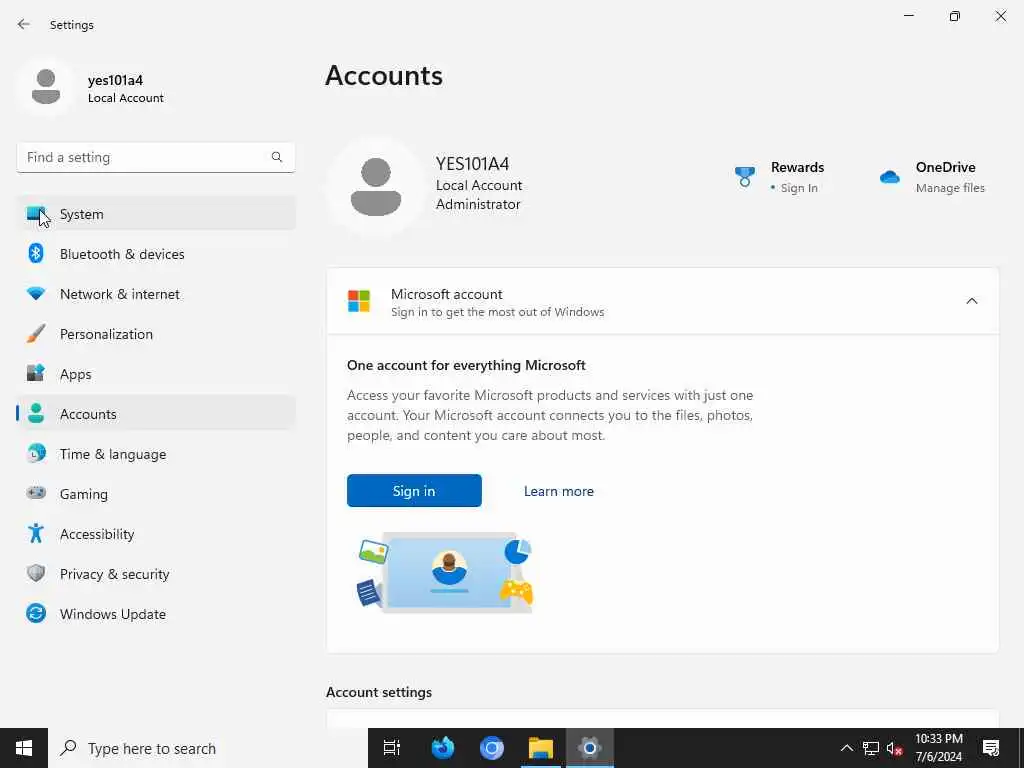Open Bluetooth & devices category
The image size is (1024, 768).
pos(156,254)
